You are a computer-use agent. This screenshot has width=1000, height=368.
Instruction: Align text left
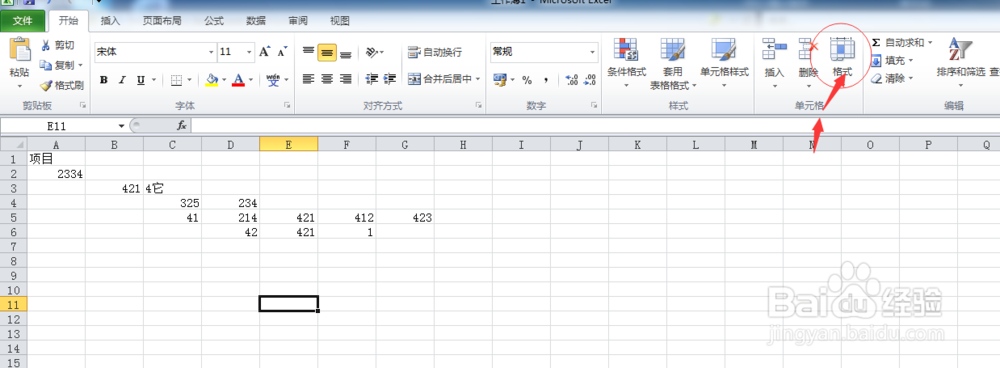tap(309, 79)
